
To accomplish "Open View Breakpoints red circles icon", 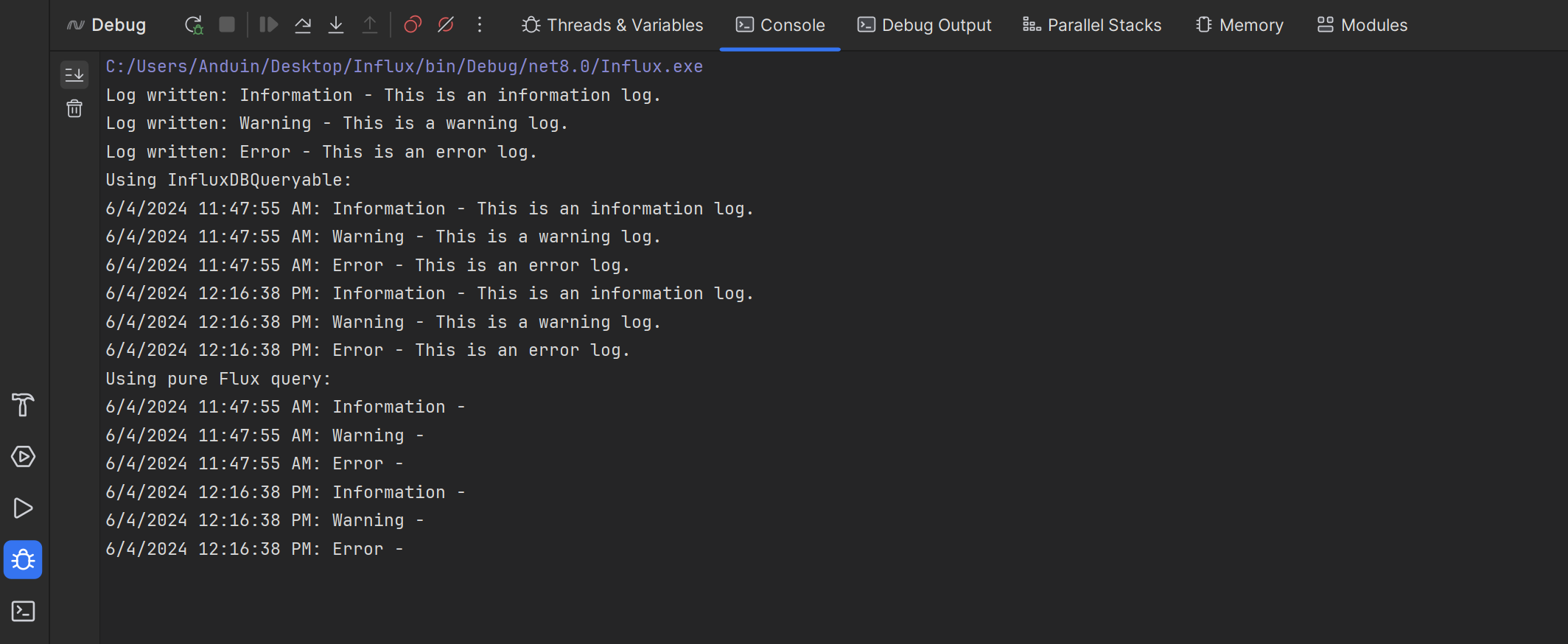I will (x=413, y=25).
